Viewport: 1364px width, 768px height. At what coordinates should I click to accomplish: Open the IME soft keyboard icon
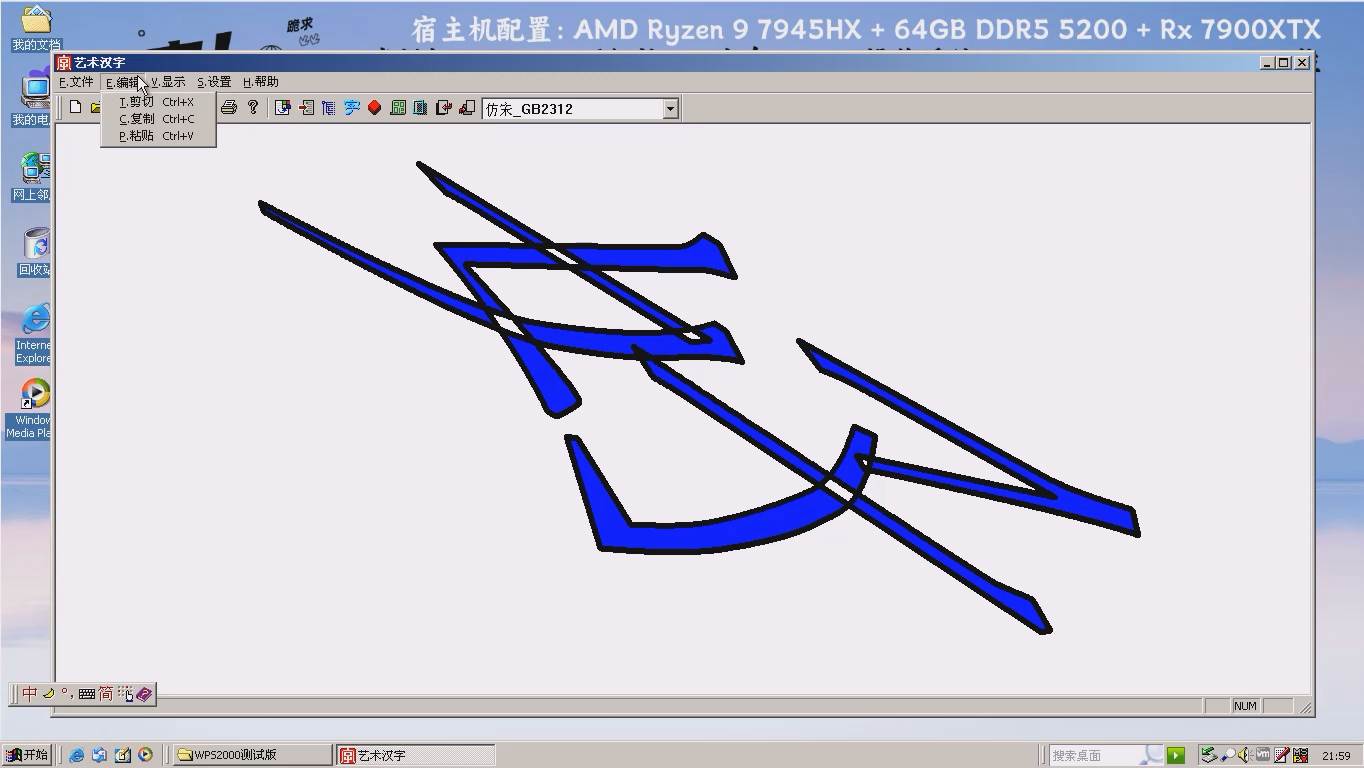(87, 693)
